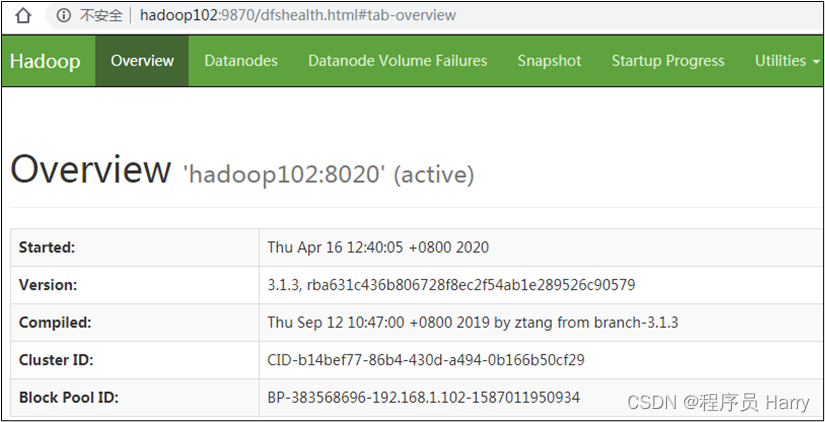Click the Compiled: label

pos(55,323)
